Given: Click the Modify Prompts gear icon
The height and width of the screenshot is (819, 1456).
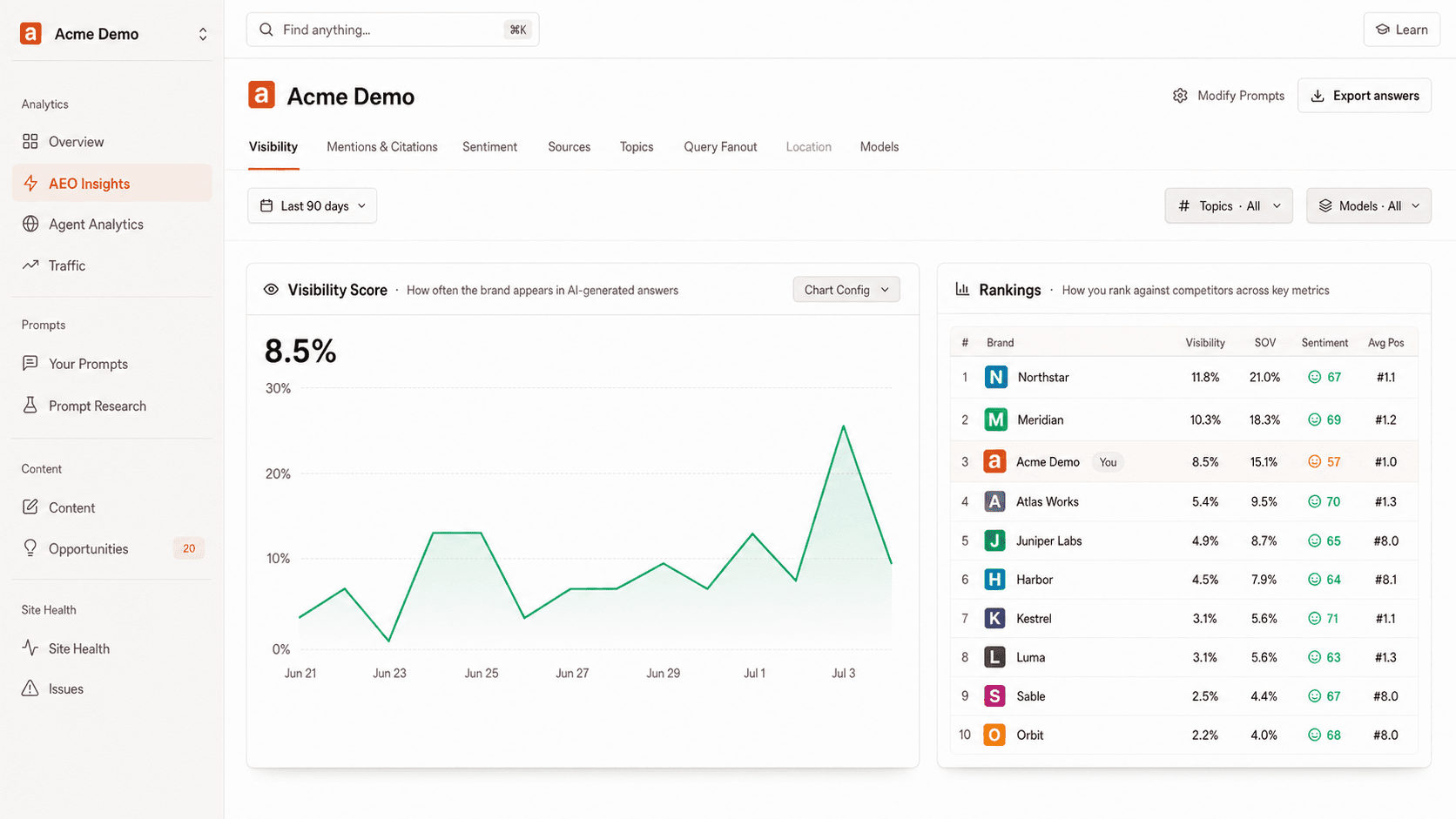Looking at the screenshot, I should (x=1180, y=96).
